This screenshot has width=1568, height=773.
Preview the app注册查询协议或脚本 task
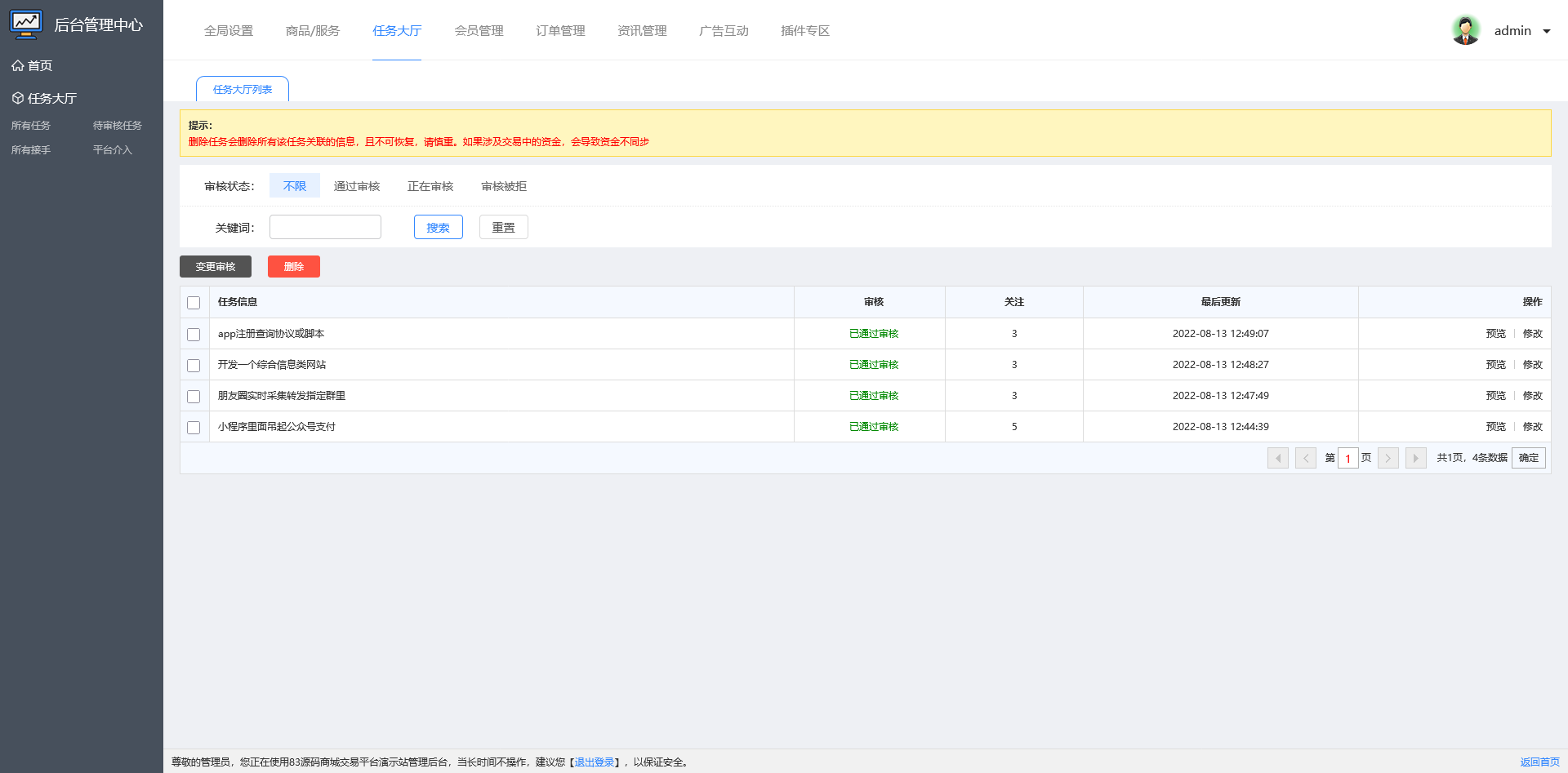pos(1496,334)
